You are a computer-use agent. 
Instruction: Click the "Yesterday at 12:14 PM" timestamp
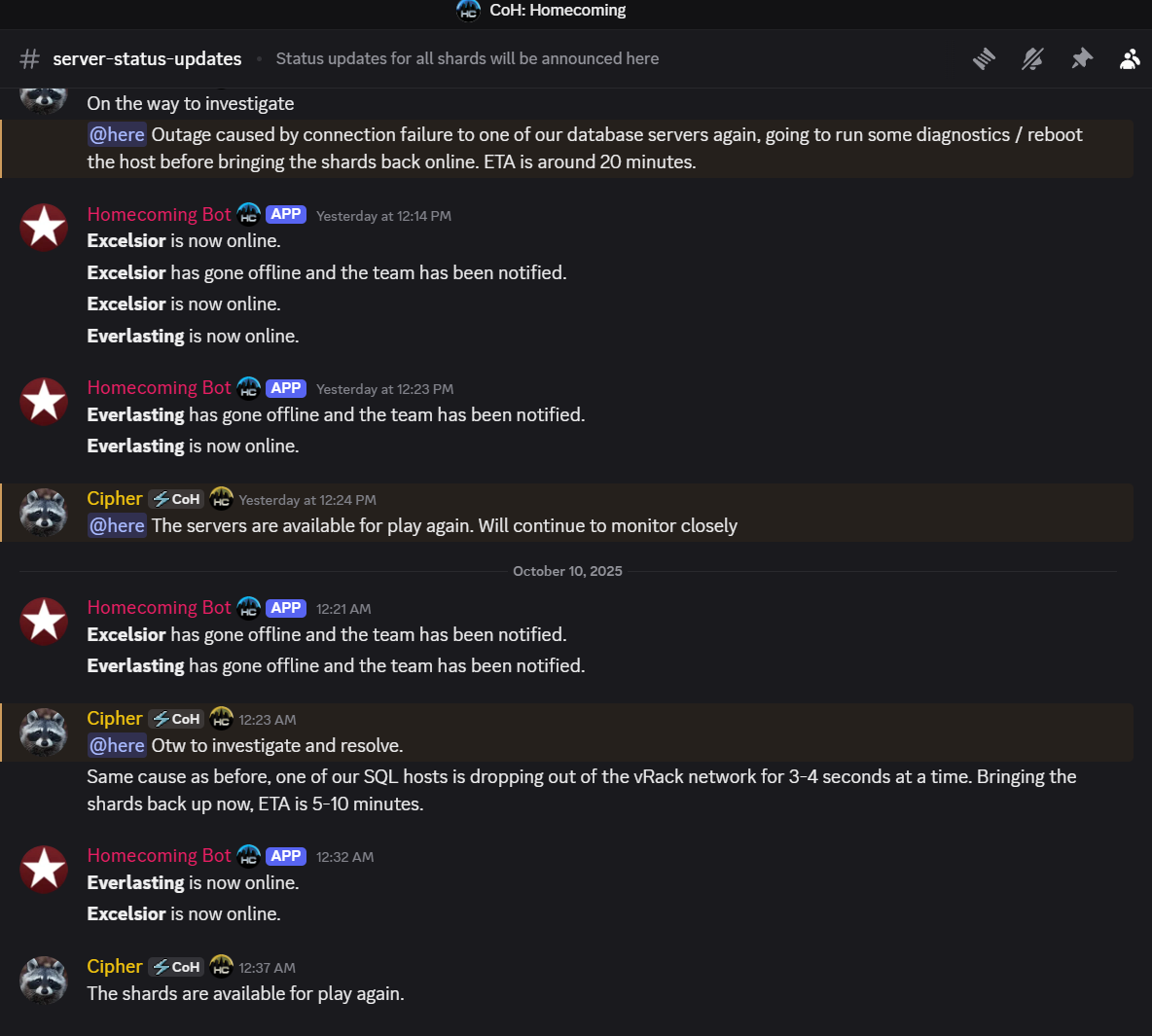point(383,216)
